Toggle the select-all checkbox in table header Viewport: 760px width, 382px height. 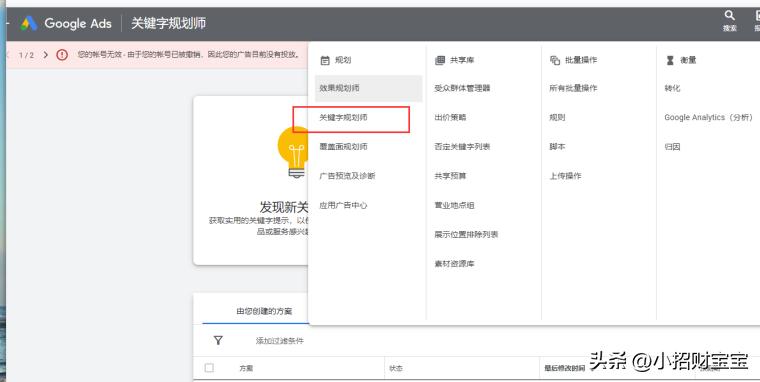[x=209, y=368]
